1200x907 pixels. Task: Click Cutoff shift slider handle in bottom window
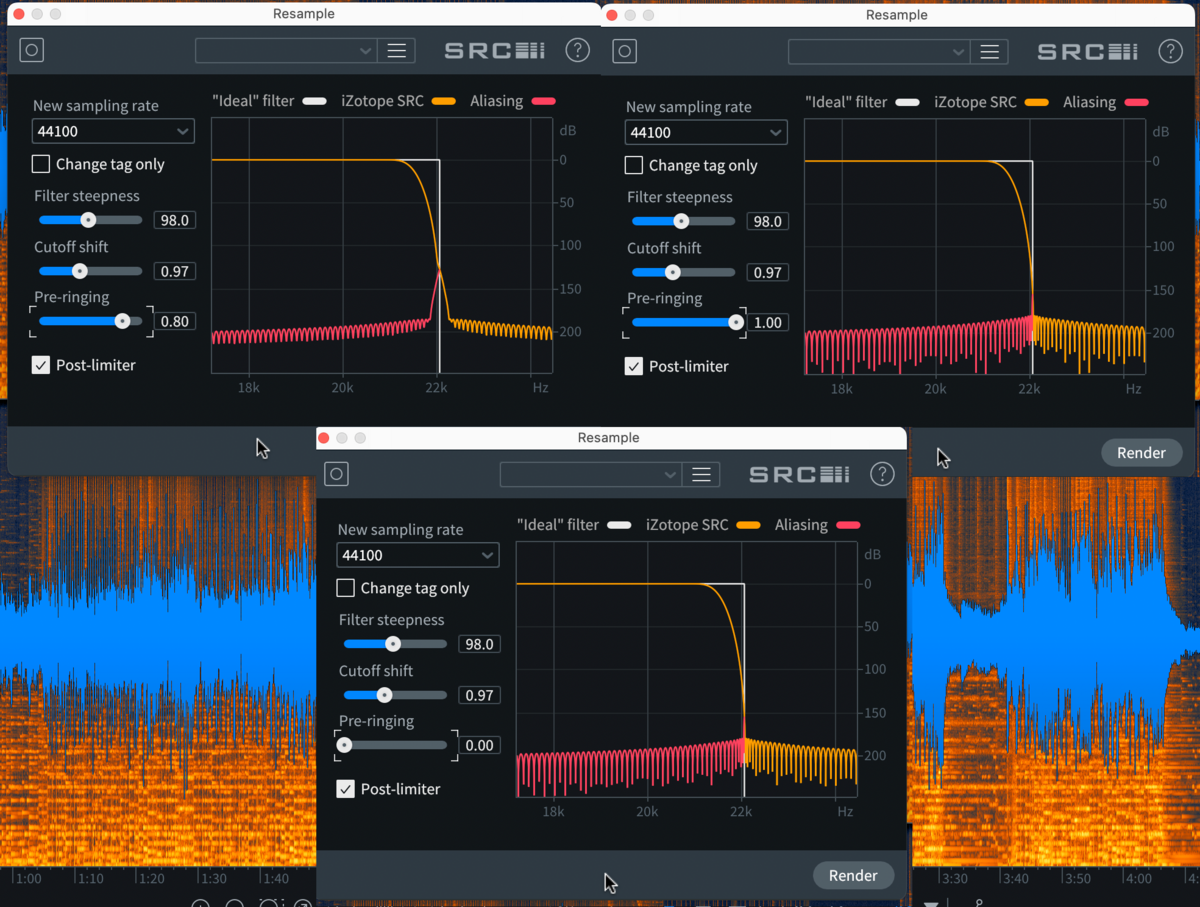click(x=385, y=695)
